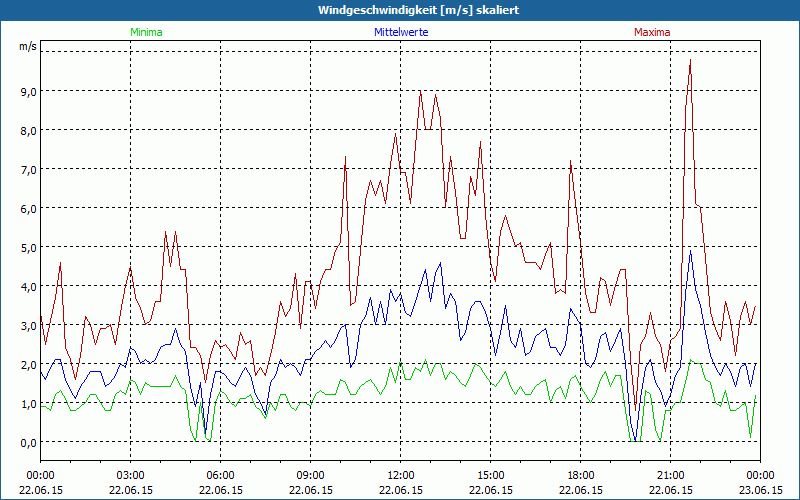Image resolution: width=800 pixels, height=500 pixels.
Task: Click the 09:00 time axis label
Action: 310,476
